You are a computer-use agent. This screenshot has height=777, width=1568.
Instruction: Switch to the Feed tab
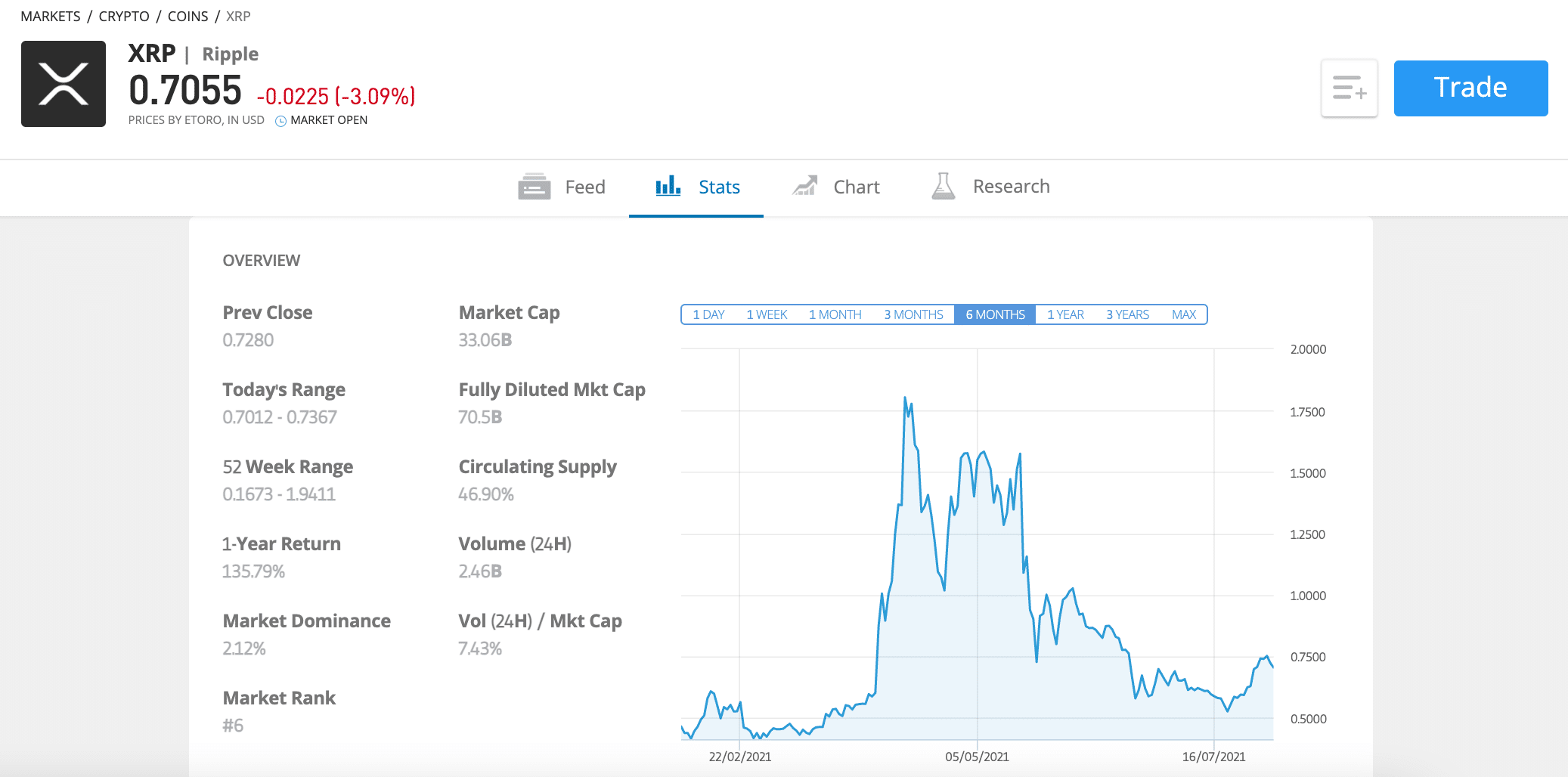(x=584, y=187)
